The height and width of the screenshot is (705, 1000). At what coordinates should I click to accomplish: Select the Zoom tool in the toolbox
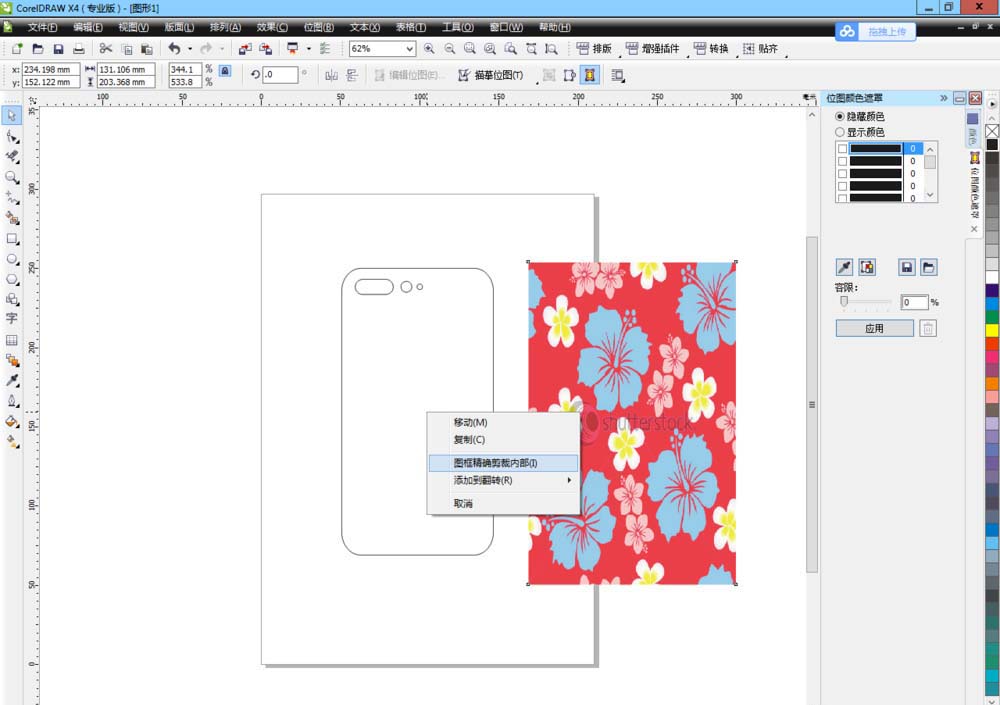tap(12, 177)
